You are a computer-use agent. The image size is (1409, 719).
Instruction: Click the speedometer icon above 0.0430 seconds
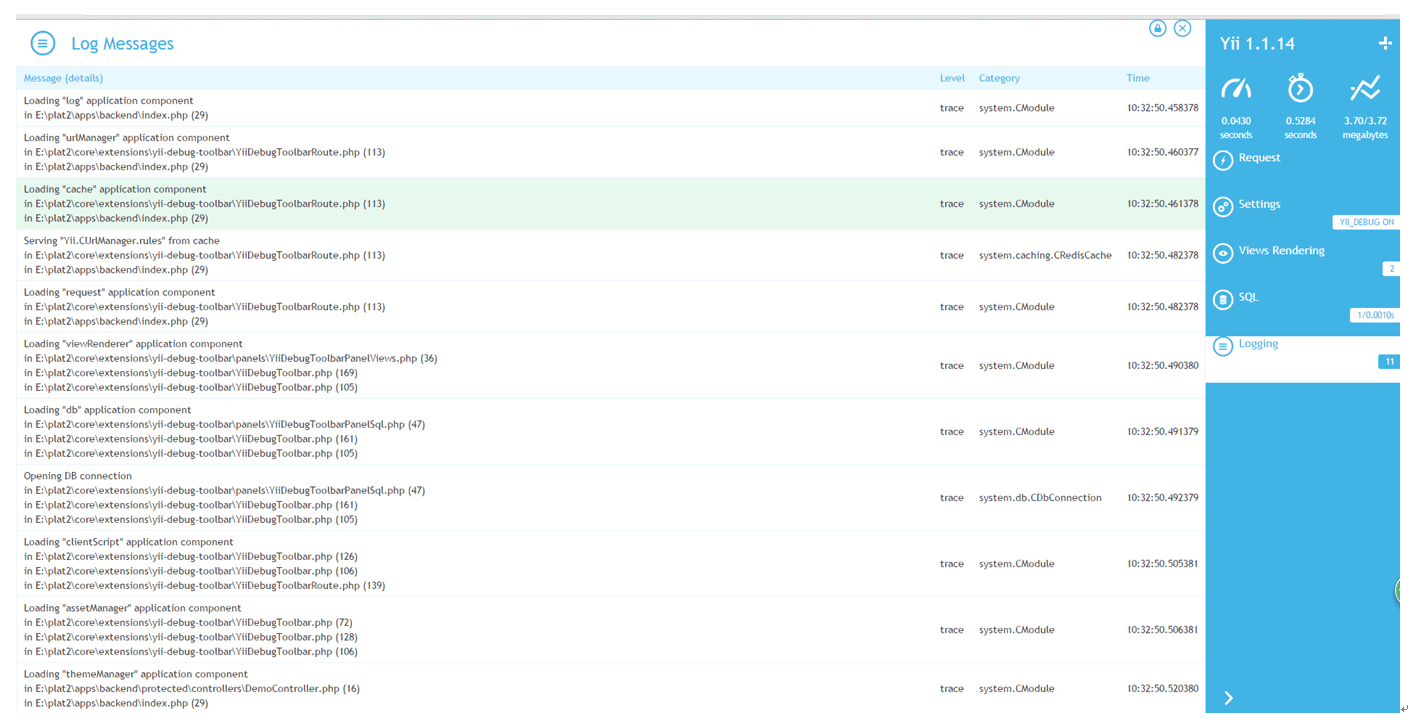[x=1236, y=89]
